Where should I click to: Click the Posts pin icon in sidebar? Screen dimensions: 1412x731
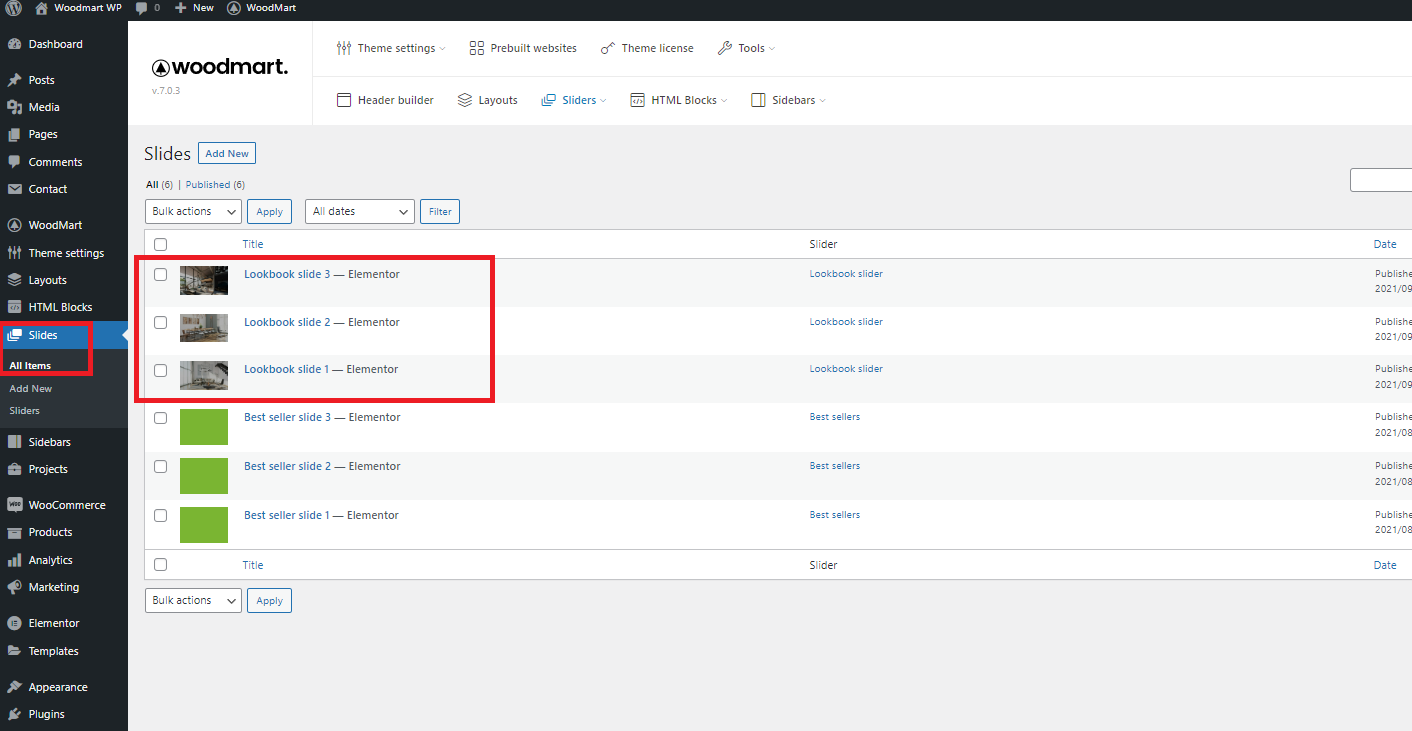click(14, 80)
